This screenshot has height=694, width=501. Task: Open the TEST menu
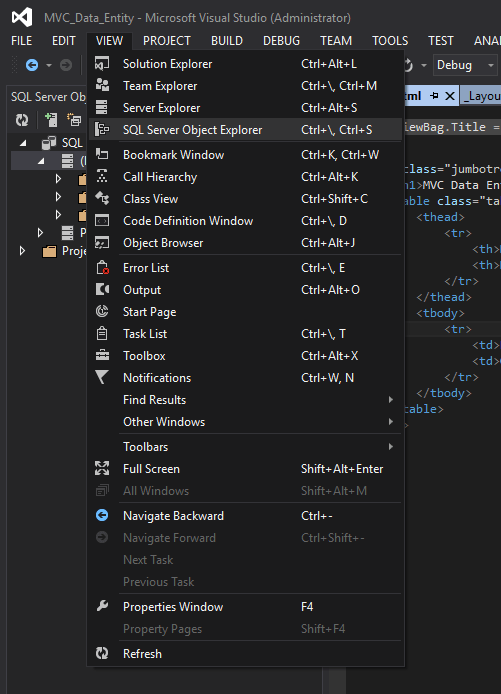pos(441,41)
